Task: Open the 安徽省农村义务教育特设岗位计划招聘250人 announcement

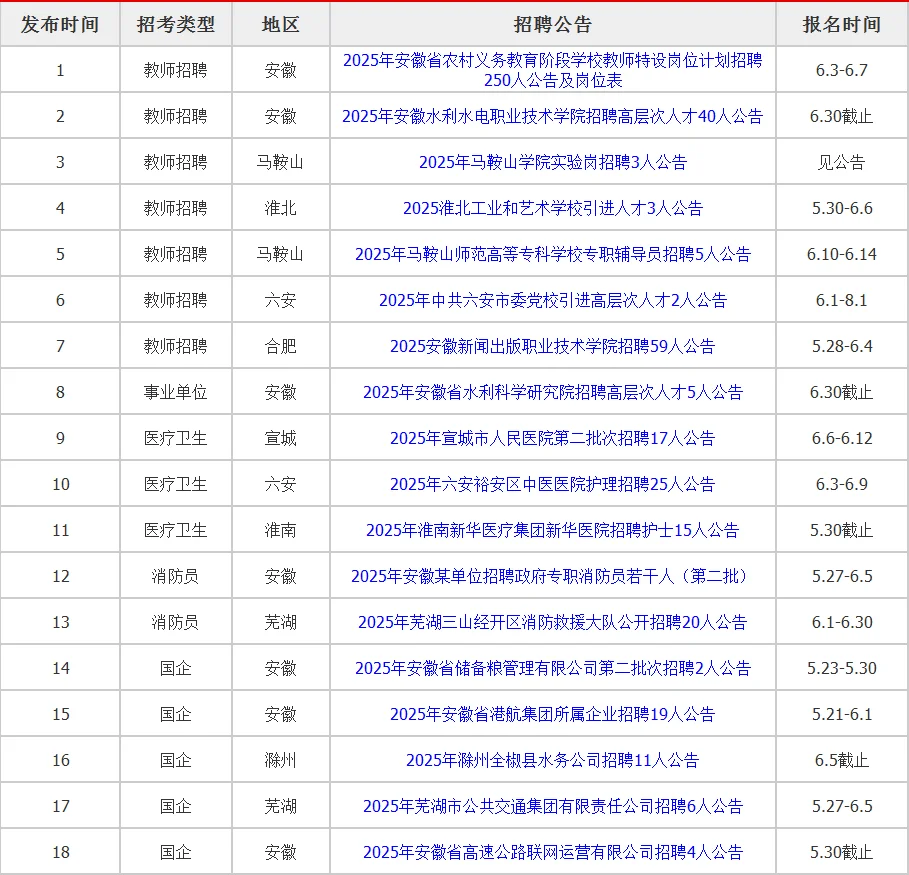Action: pos(552,70)
